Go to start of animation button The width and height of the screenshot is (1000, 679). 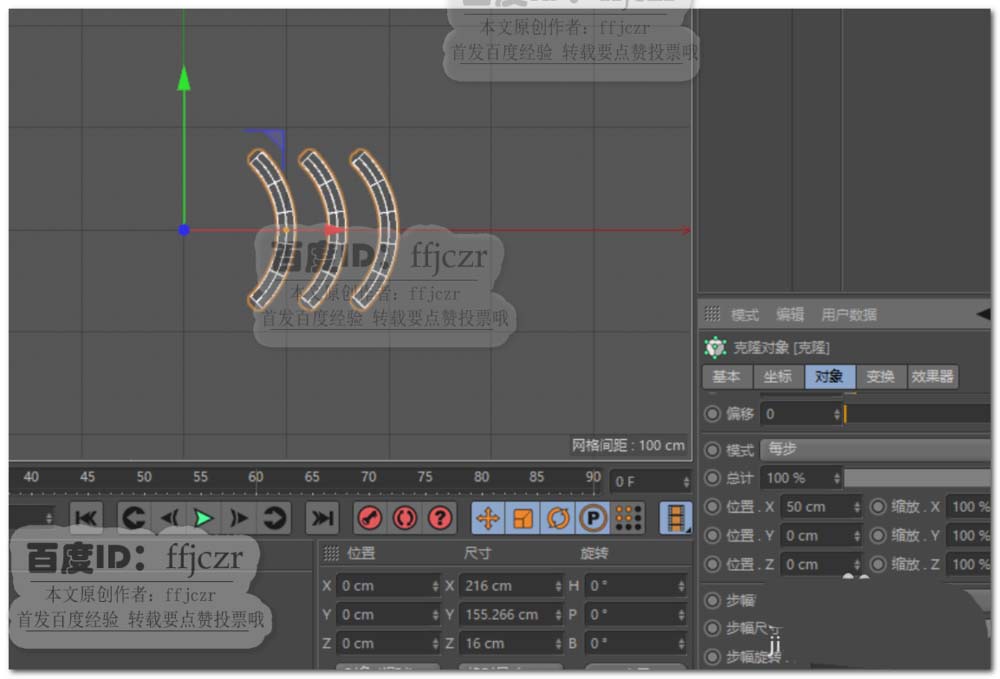click(85, 517)
